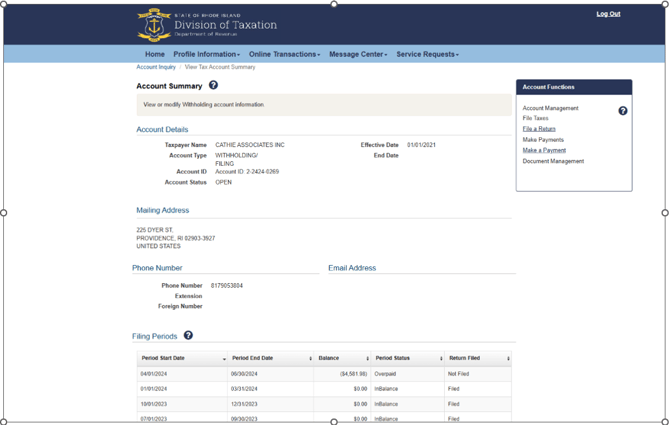The height and width of the screenshot is (425, 670).
Task: Sort the Return Filed column arrows
Action: tap(508, 359)
